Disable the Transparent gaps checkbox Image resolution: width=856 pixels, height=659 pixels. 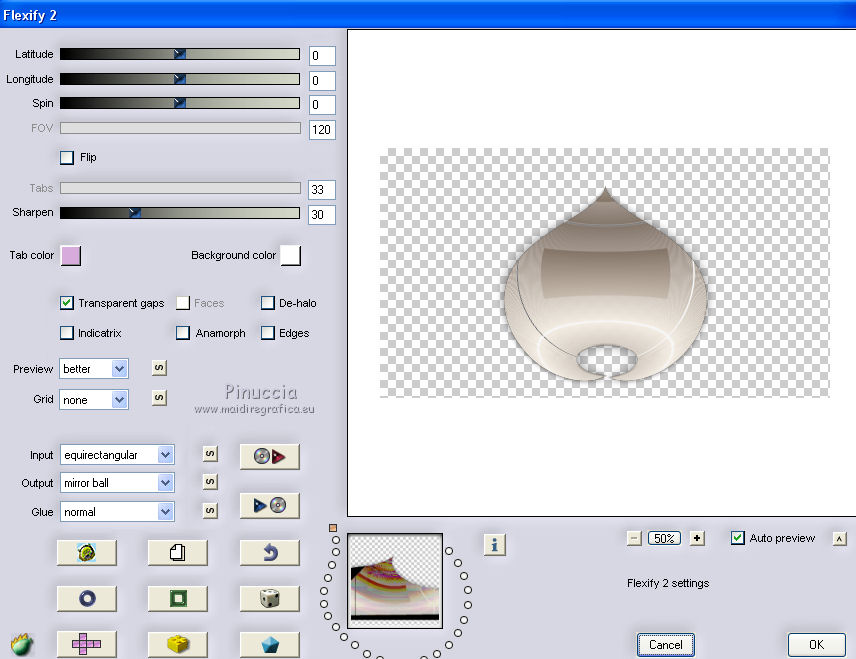67,303
